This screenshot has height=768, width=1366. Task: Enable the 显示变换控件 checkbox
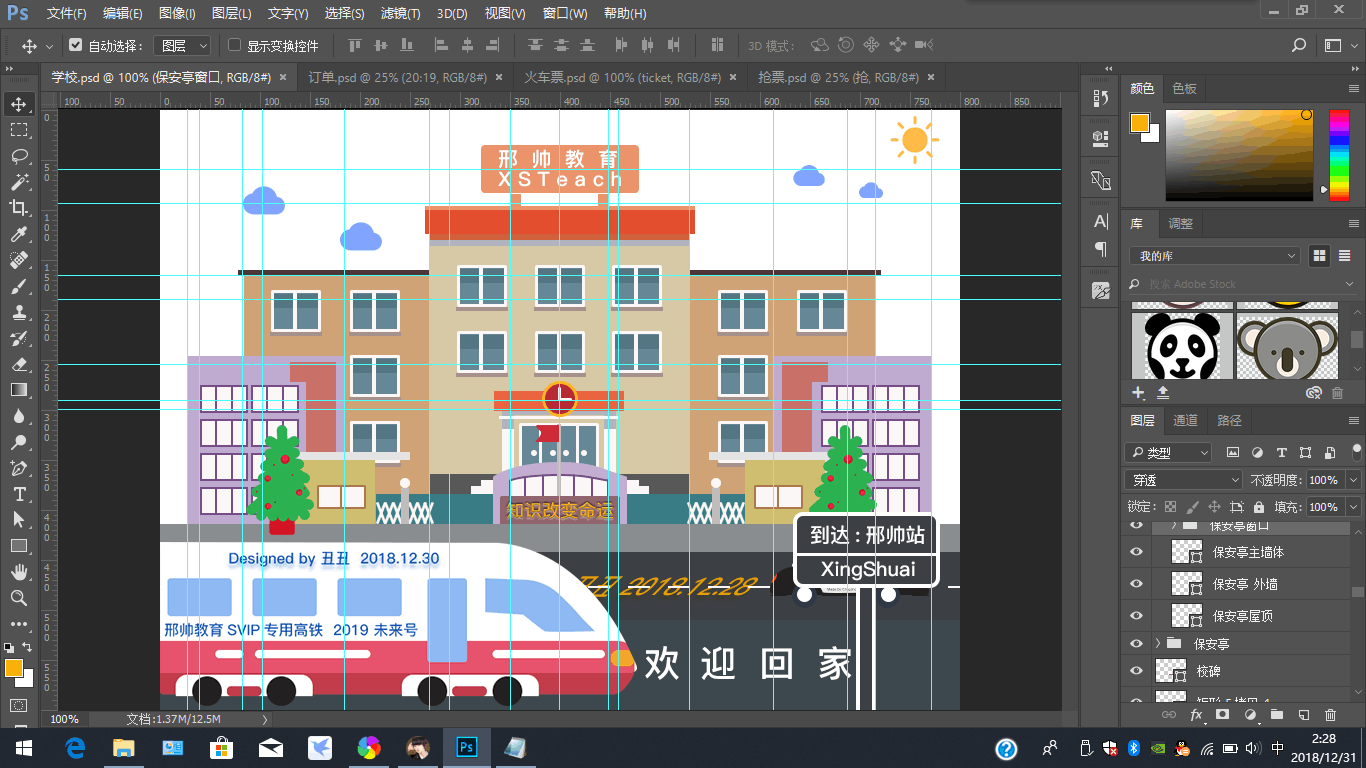tap(235, 45)
